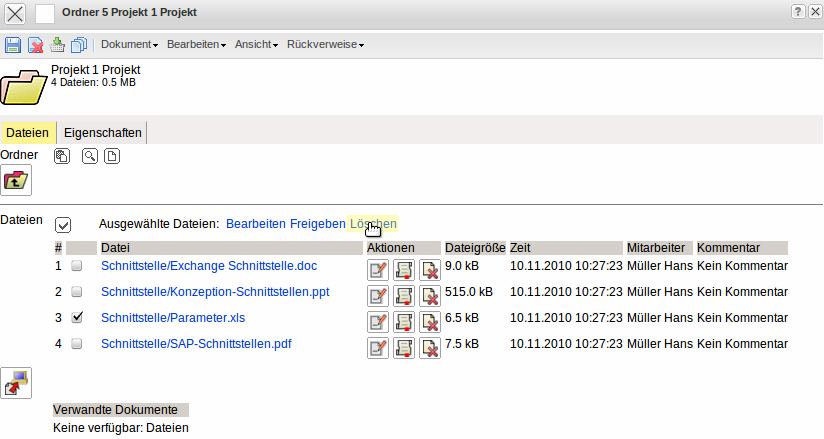Click the magnifier search icon beside Ordner
This screenshot has height=439, width=824.
(x=89, y=156)
